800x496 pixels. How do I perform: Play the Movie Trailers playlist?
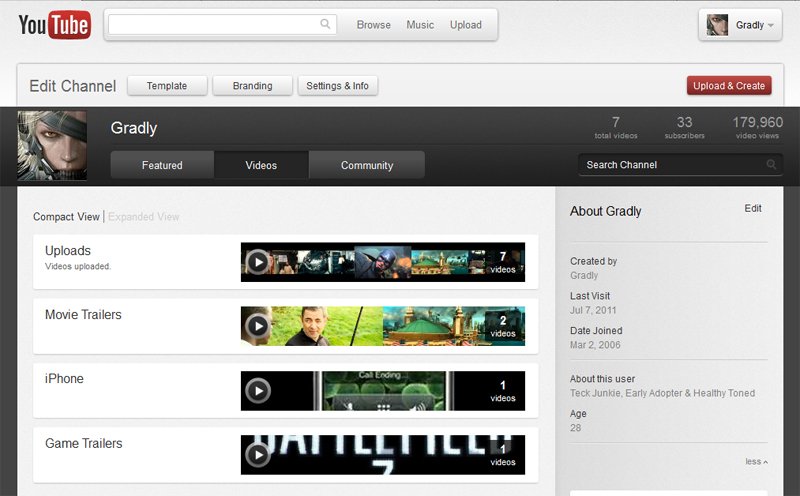click(x=258, y=326)
